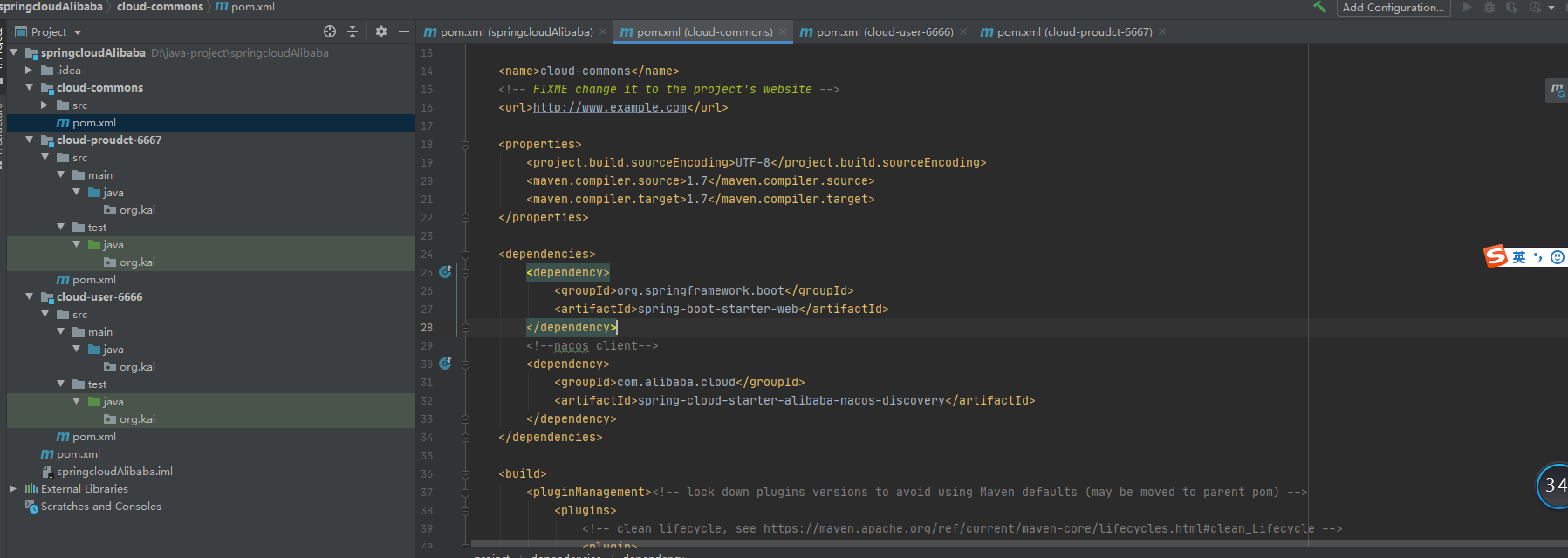The height and width of the screenshot is (558, 1568).
Task: Fold the nacos dependency block at line 30
Action: [x=465, y=364]
